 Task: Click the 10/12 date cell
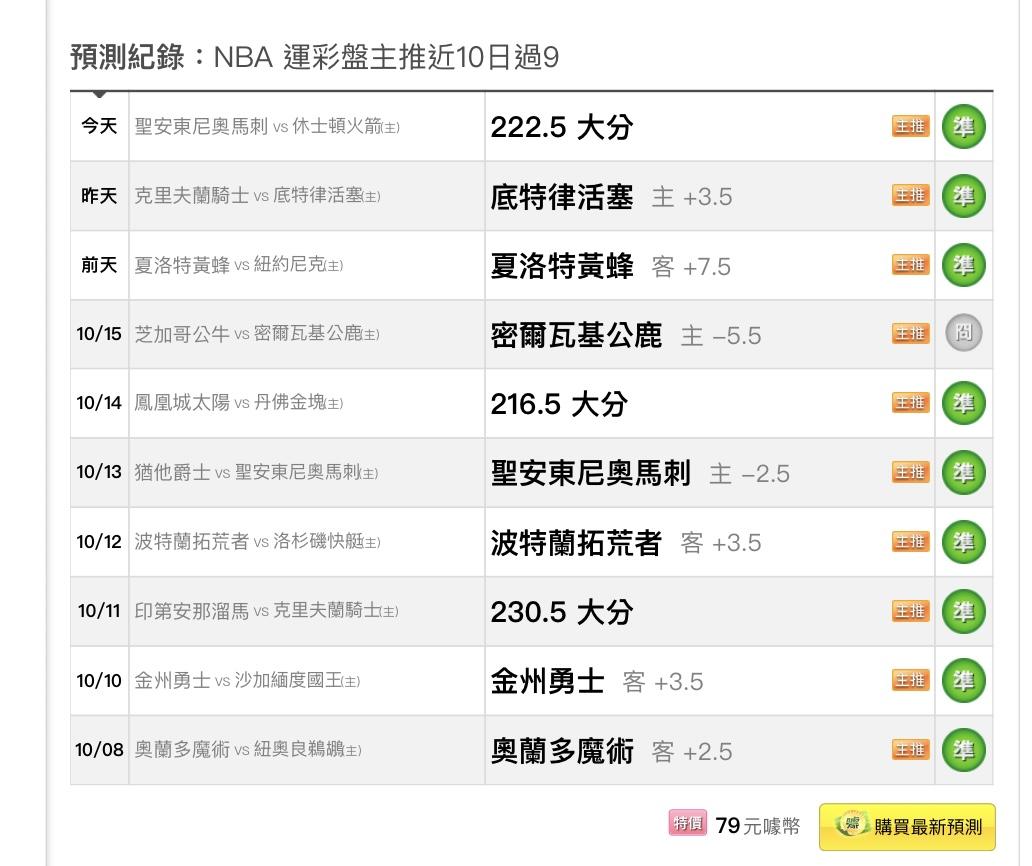click(x=99, y=542)
